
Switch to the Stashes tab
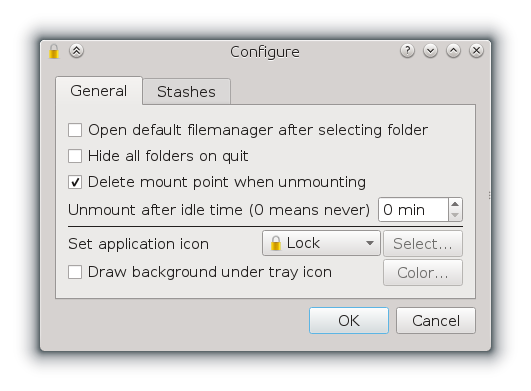point(187,91)
